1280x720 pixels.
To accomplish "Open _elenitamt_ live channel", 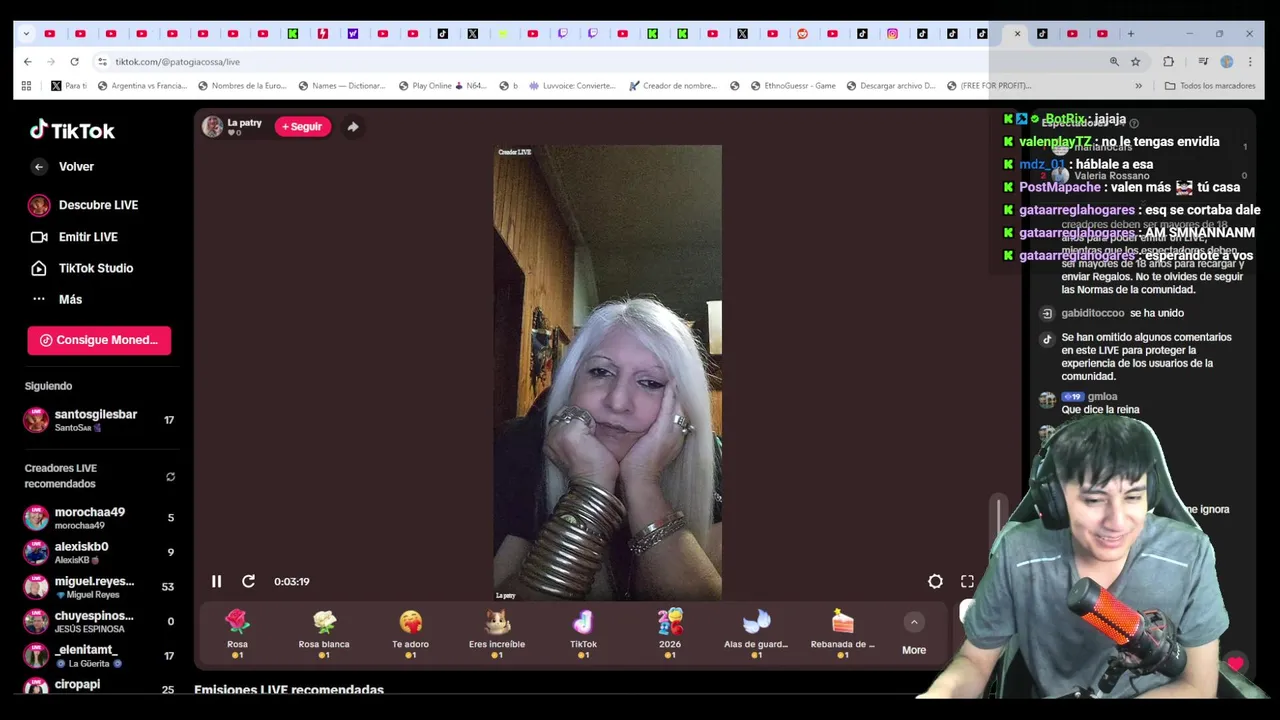I will (x=98, y=656).
